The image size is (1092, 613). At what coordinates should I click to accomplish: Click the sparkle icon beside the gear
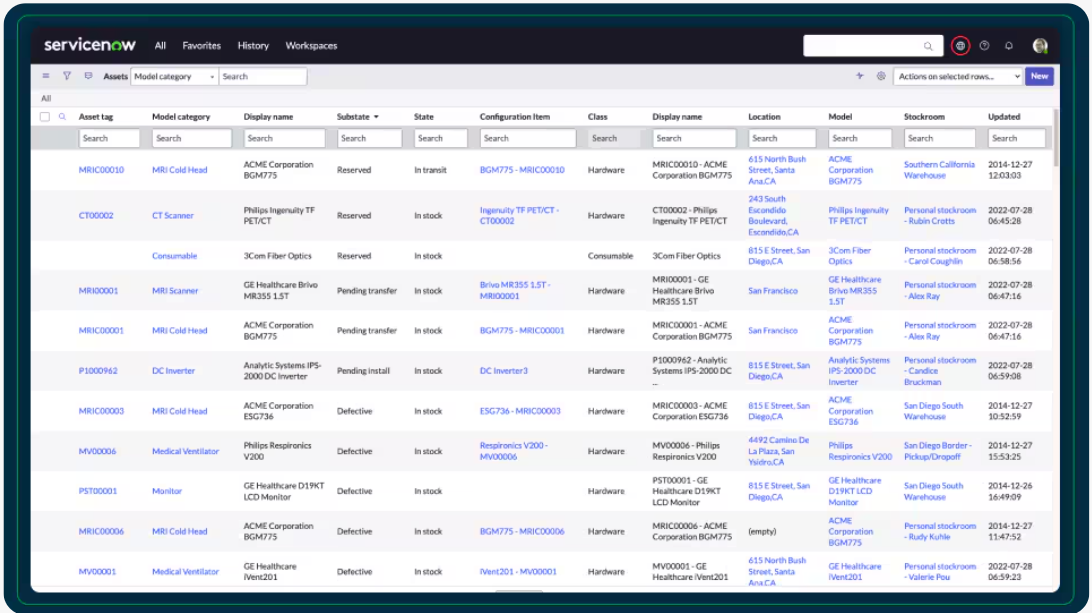point(860,76)
